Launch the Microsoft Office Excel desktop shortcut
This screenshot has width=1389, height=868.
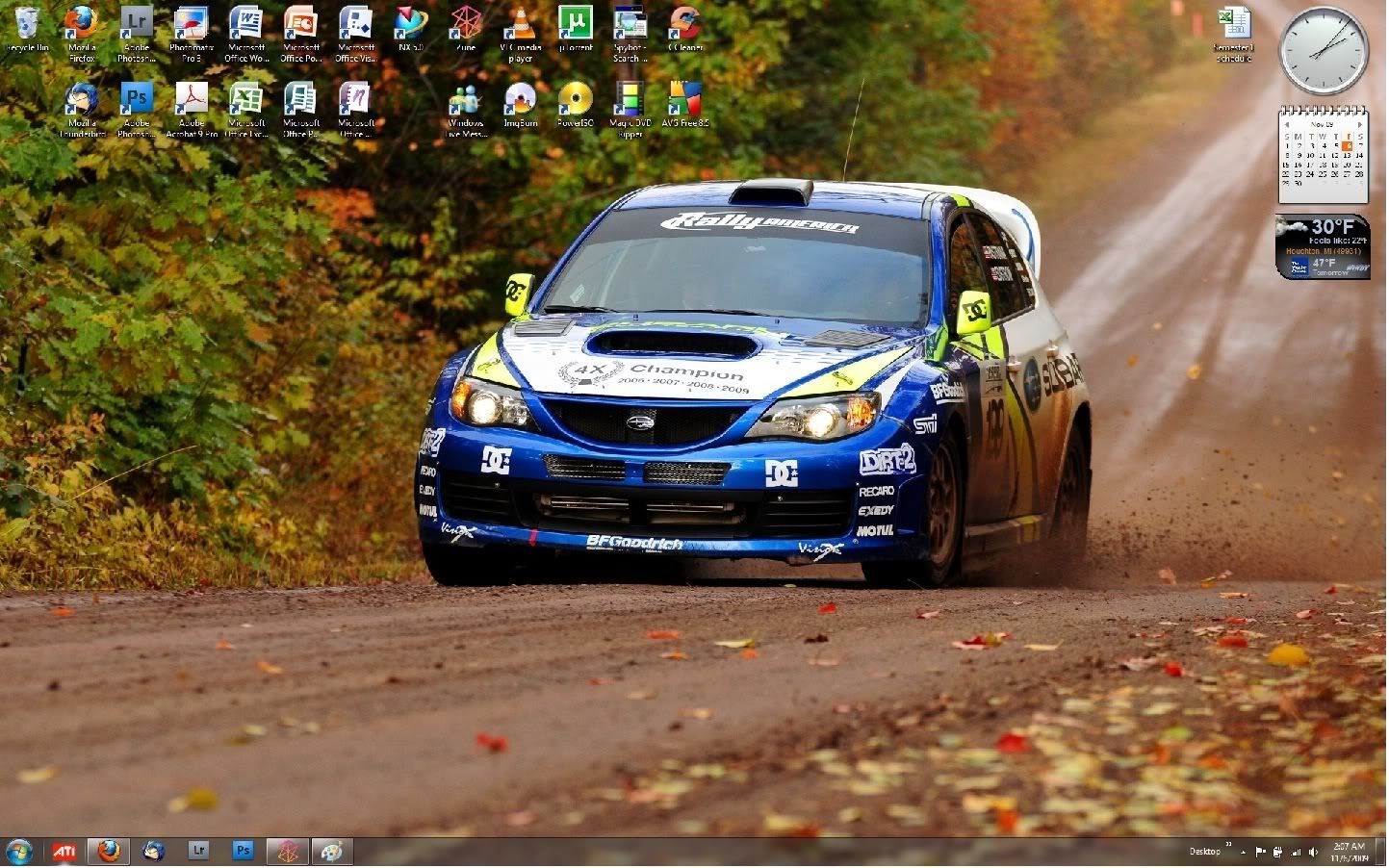click(x=246, y=110)
